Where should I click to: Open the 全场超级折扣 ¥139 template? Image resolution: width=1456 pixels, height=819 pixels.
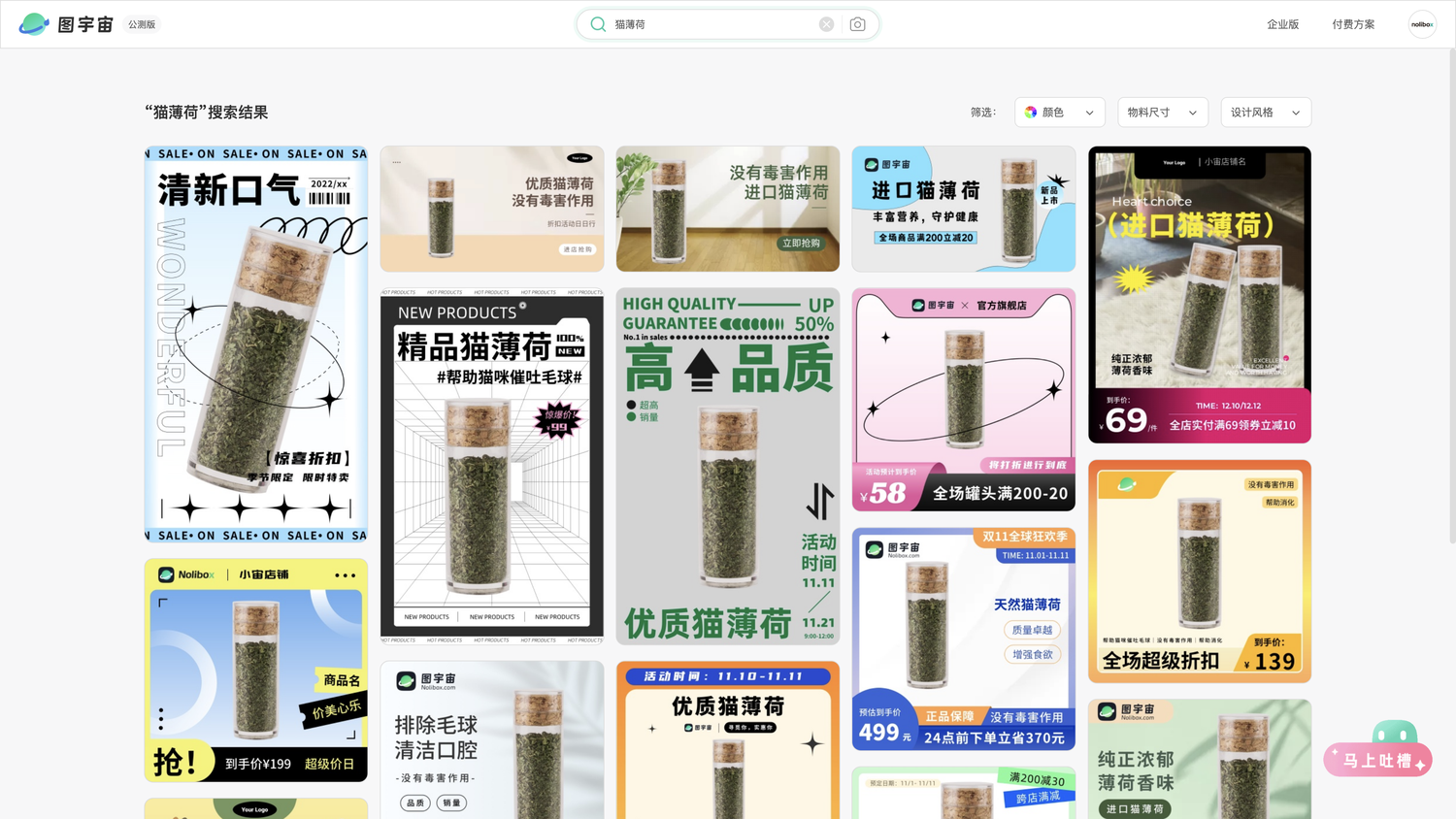[1200, 572]
